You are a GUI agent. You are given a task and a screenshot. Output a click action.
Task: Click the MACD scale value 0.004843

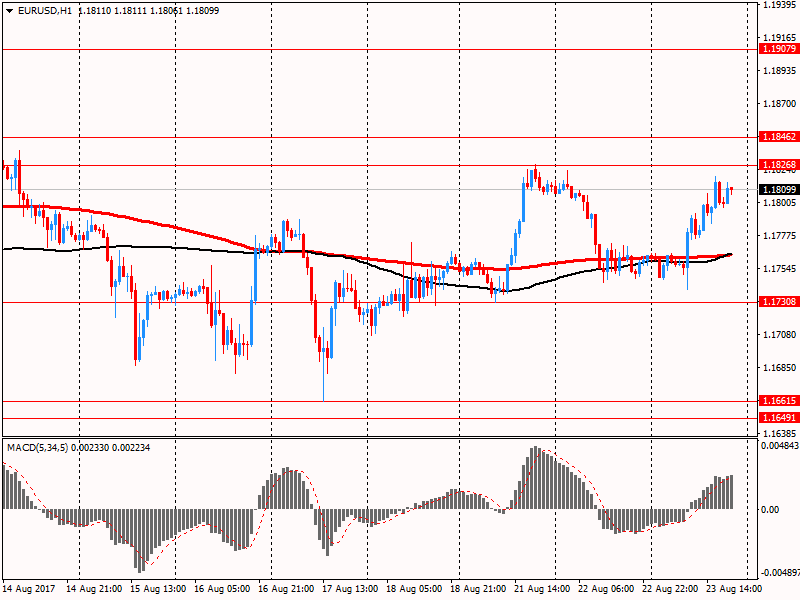780,446
